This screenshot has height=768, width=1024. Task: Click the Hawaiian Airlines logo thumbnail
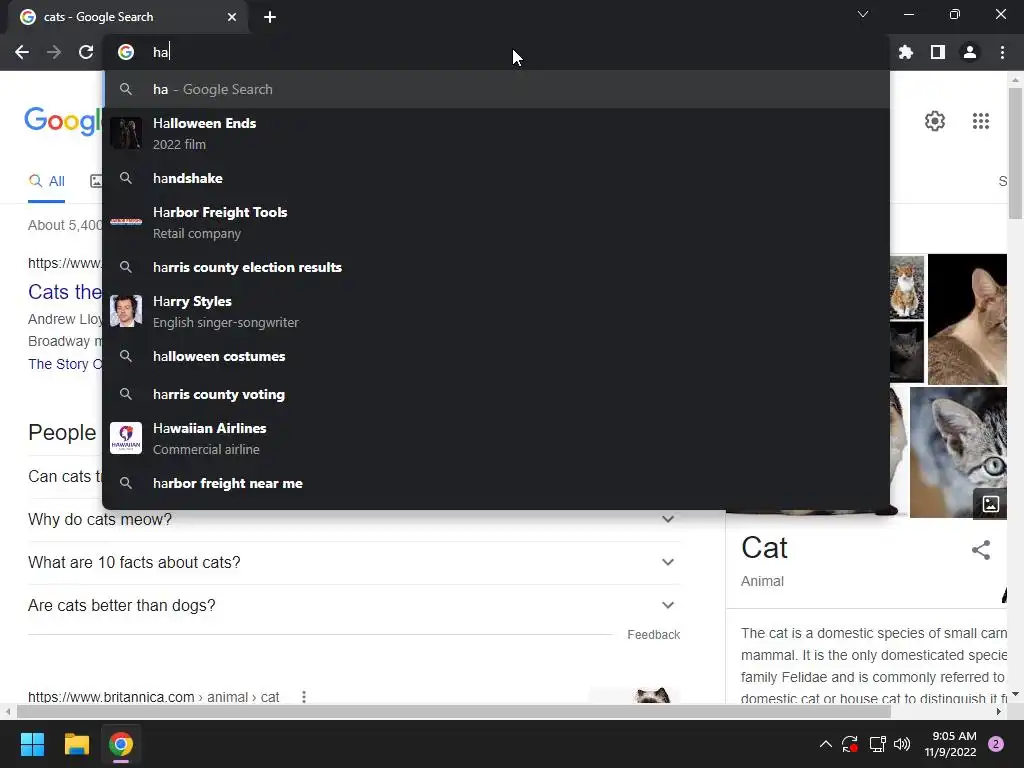coord(126,438)
